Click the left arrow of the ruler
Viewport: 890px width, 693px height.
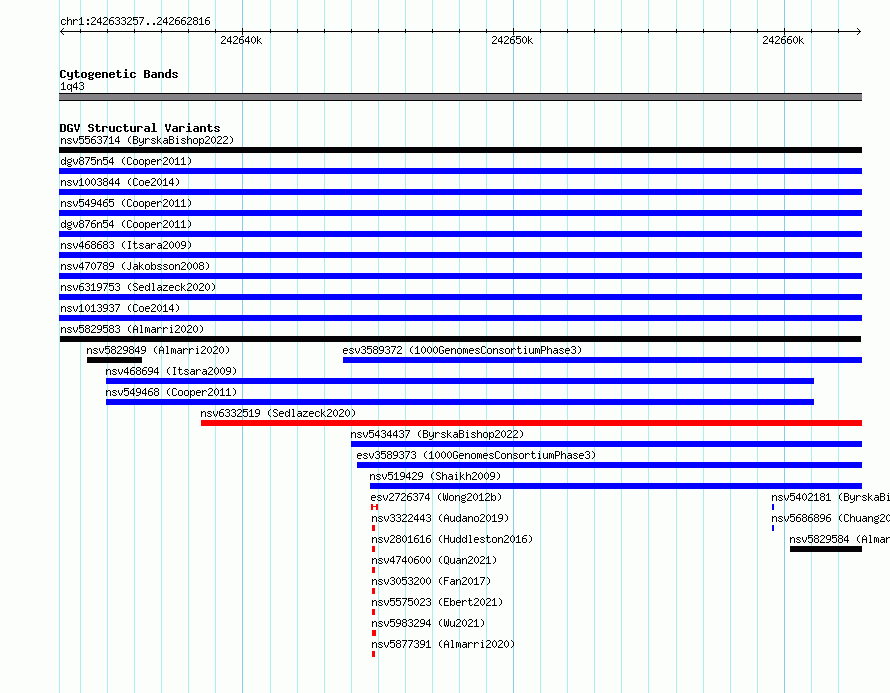[x=62, y=31]
